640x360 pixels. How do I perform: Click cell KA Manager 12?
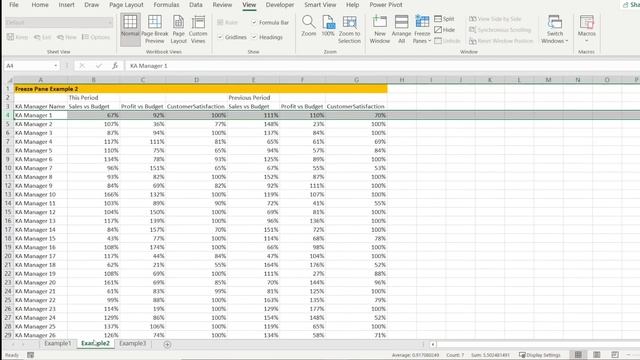(x=40, y=212)
